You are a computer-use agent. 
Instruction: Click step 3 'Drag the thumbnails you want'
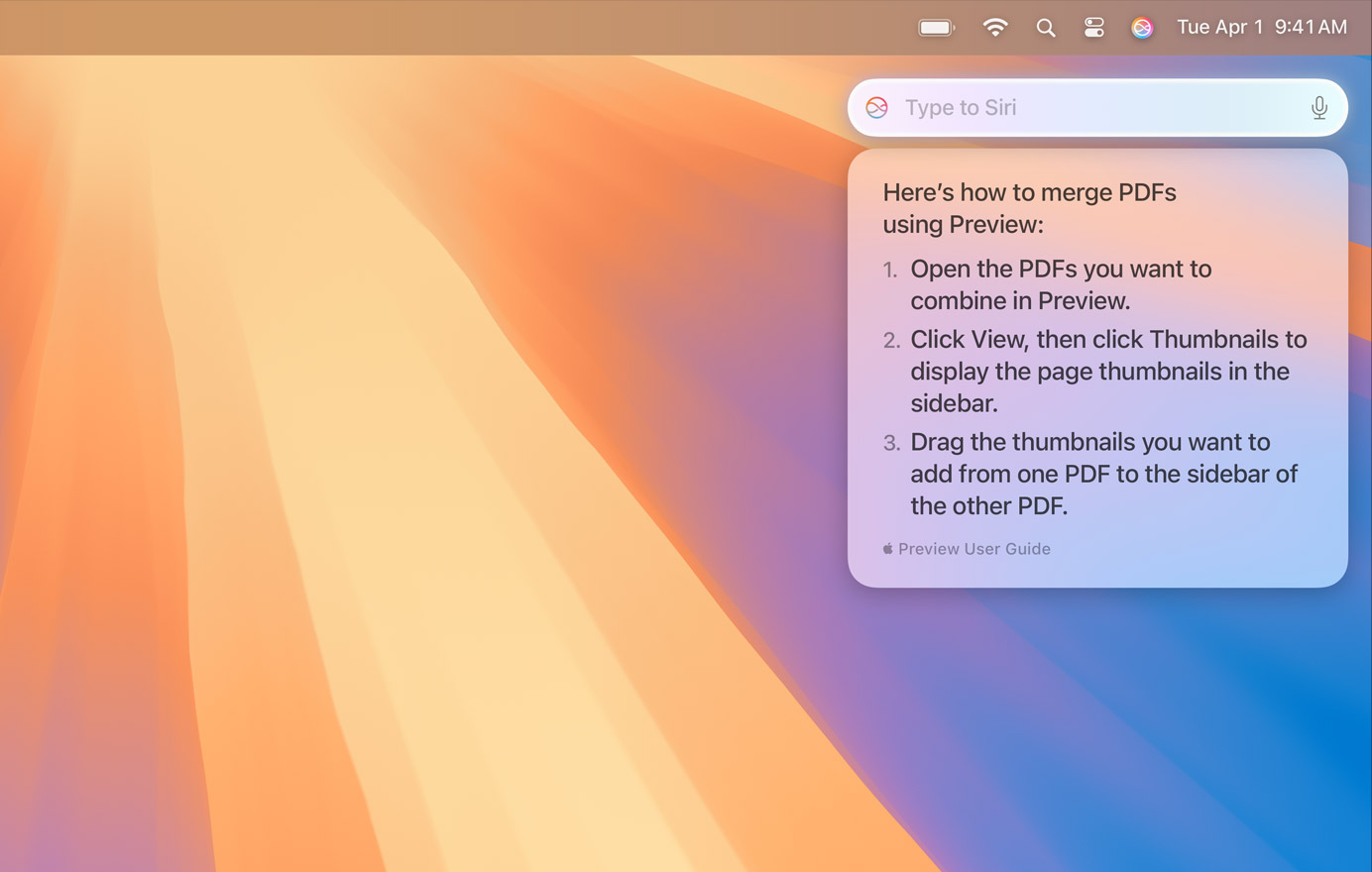(1103, 474)
